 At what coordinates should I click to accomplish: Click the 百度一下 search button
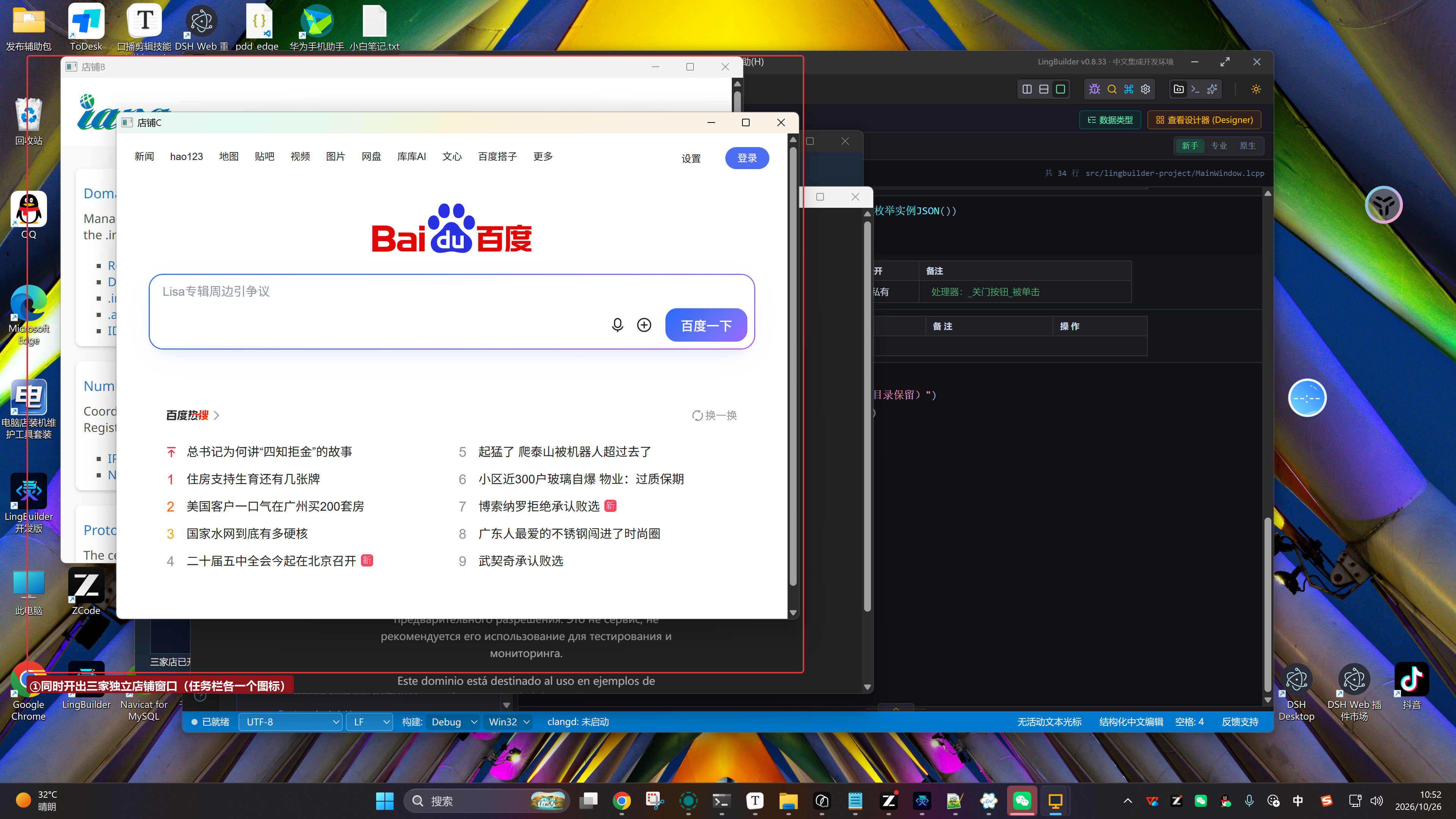point(706,325)
